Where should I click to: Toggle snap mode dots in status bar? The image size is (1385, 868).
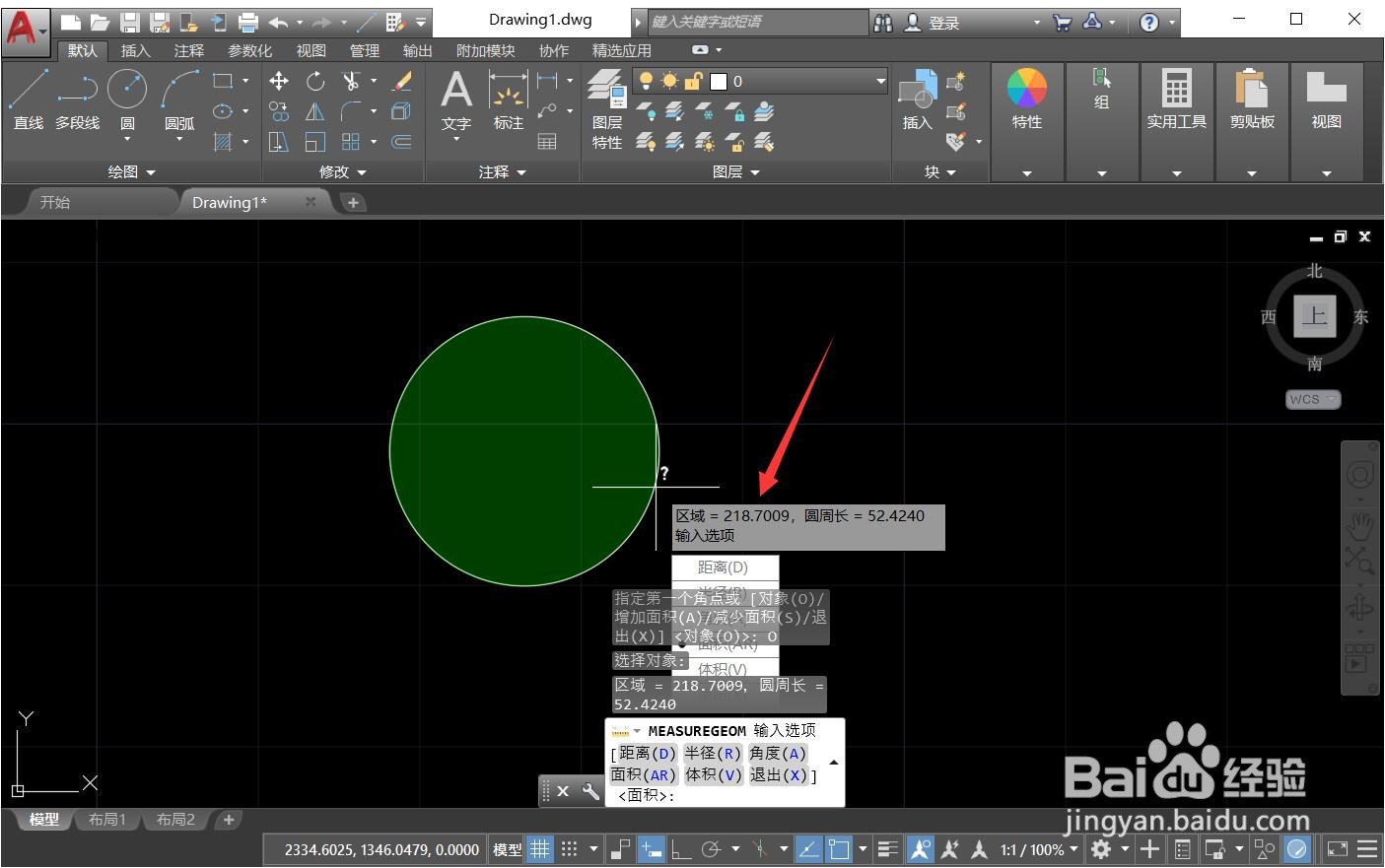coord(570,848)
